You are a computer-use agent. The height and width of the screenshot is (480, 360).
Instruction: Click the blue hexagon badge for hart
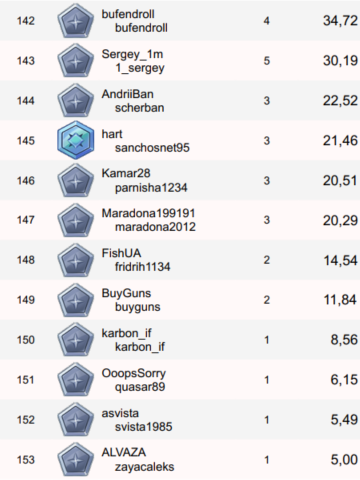pos(76,140)
